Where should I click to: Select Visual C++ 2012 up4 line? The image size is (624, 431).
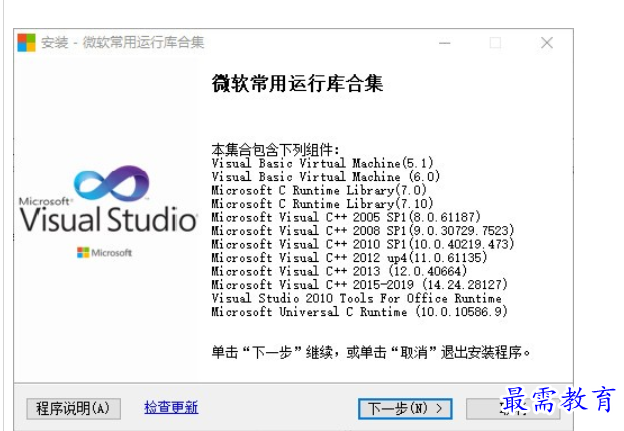point(349,258)
